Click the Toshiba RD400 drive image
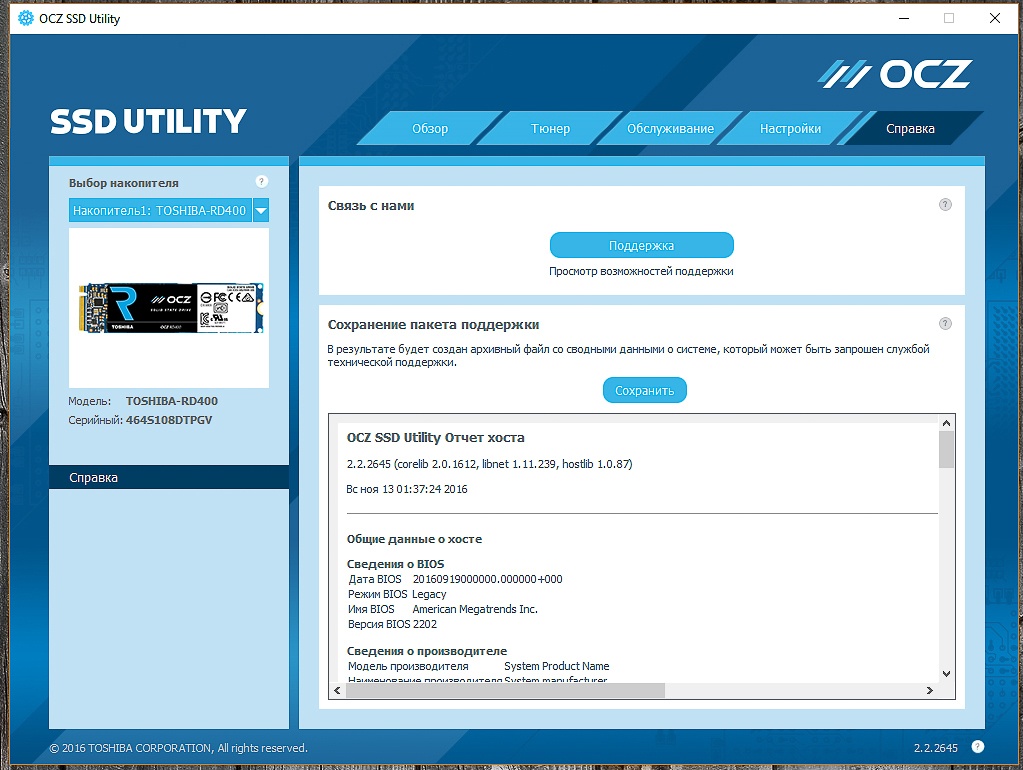The width and height of the screenshot is (1023, 770). tap(169, 307)
